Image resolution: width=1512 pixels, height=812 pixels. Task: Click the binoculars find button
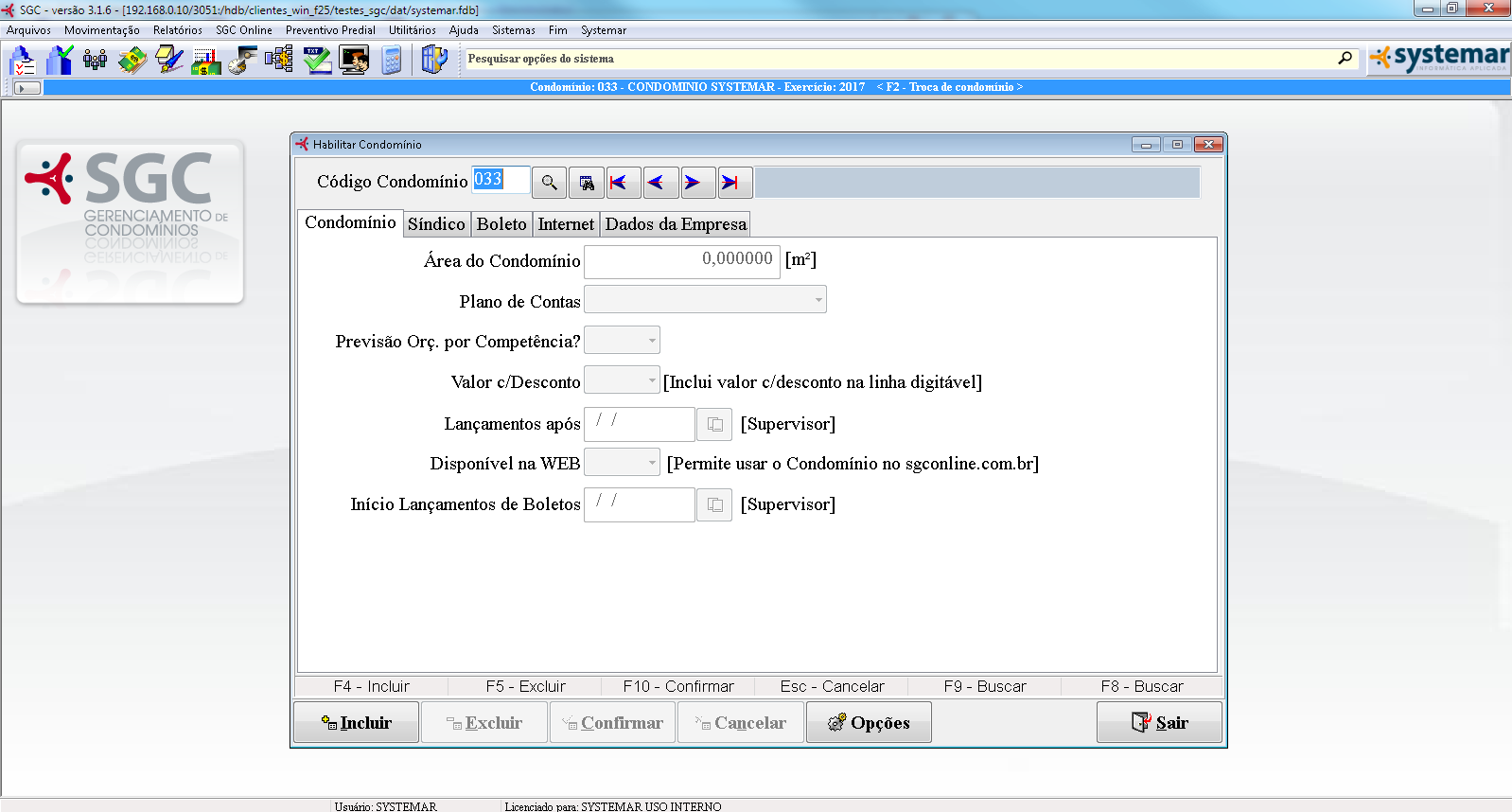[587, 183]
